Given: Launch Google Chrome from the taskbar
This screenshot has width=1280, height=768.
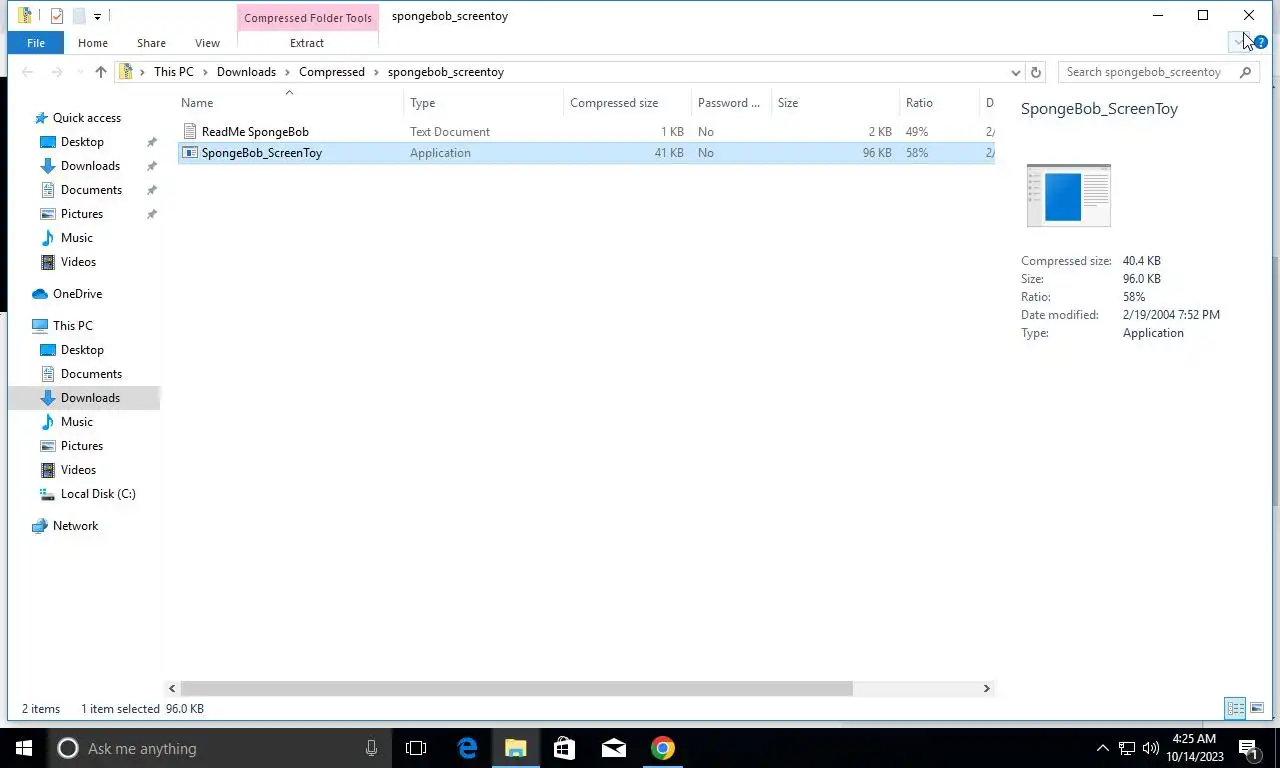Looking at the screenshot, I should 663,748.
